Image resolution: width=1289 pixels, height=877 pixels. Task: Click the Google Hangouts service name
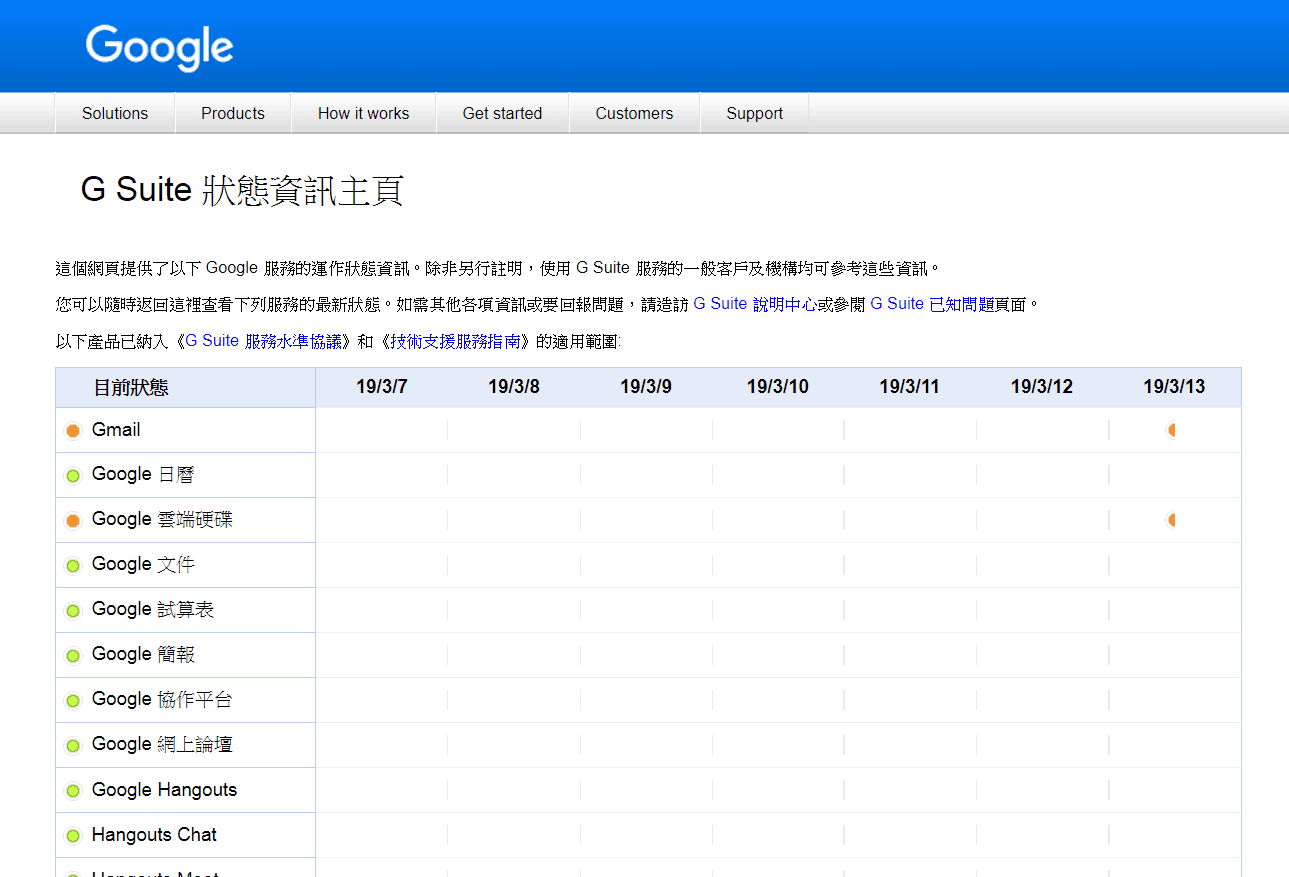[x=165, y=790]
